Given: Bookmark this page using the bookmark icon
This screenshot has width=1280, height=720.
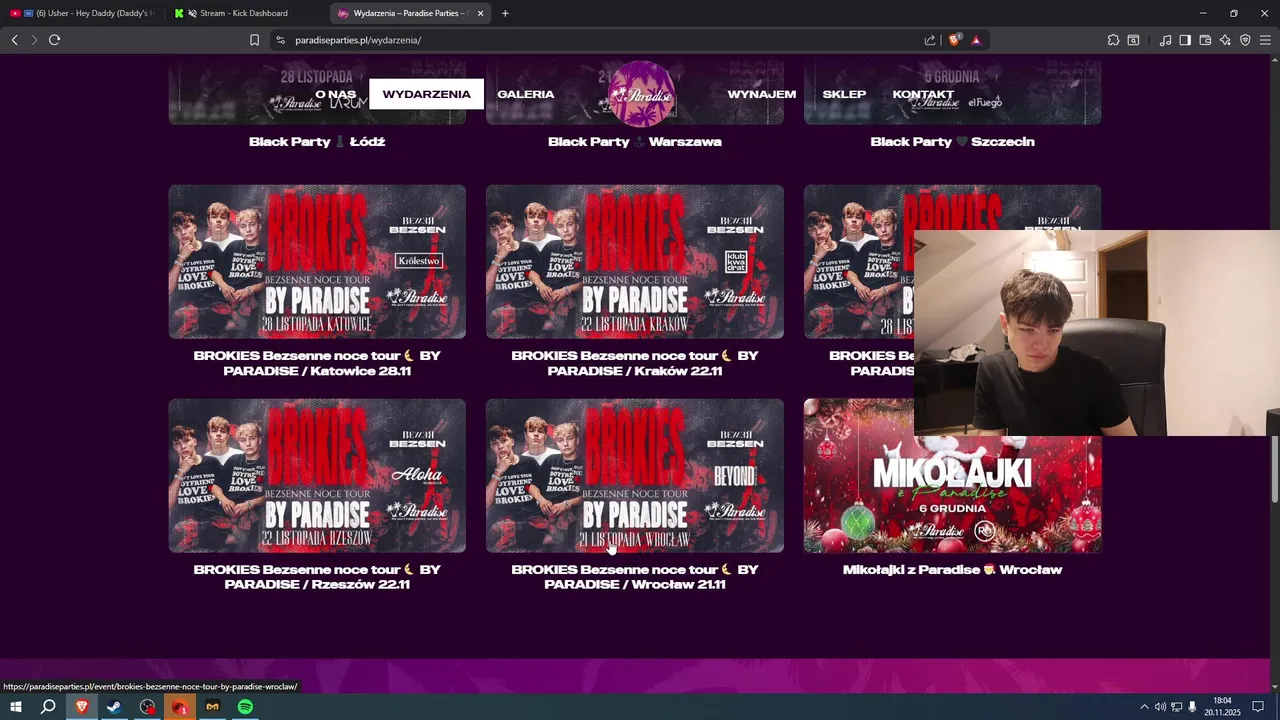Looking at the screenshot, I should coord(254,40).
